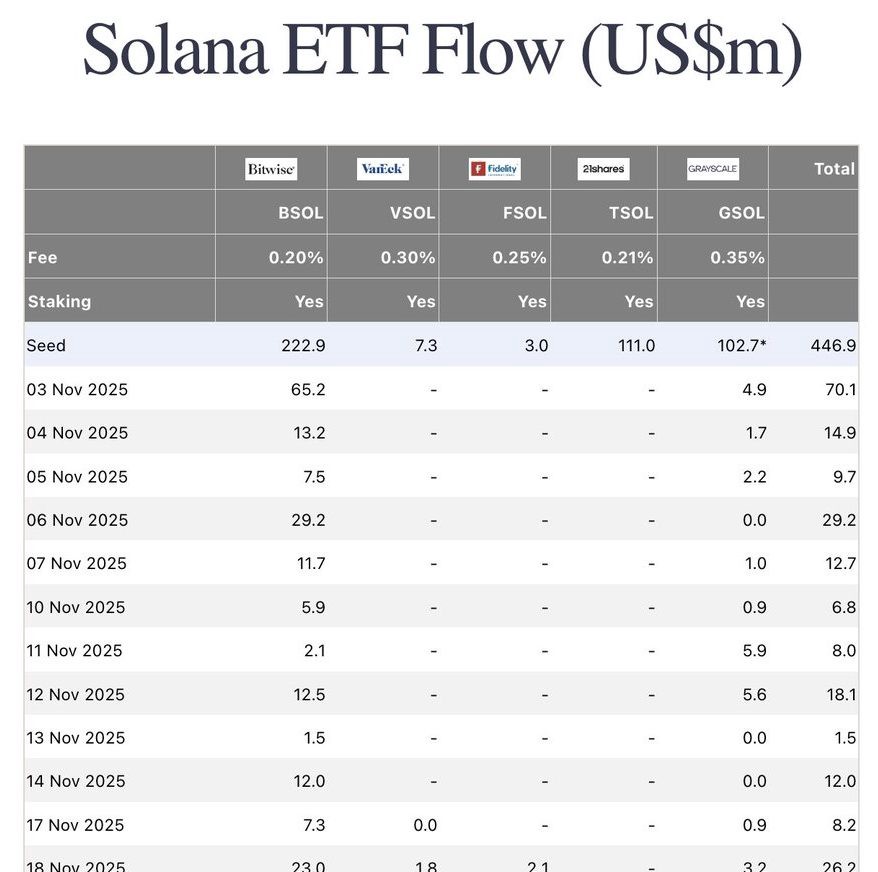
Task: Select the GSOL ticker column header
Action: point(741,213)
